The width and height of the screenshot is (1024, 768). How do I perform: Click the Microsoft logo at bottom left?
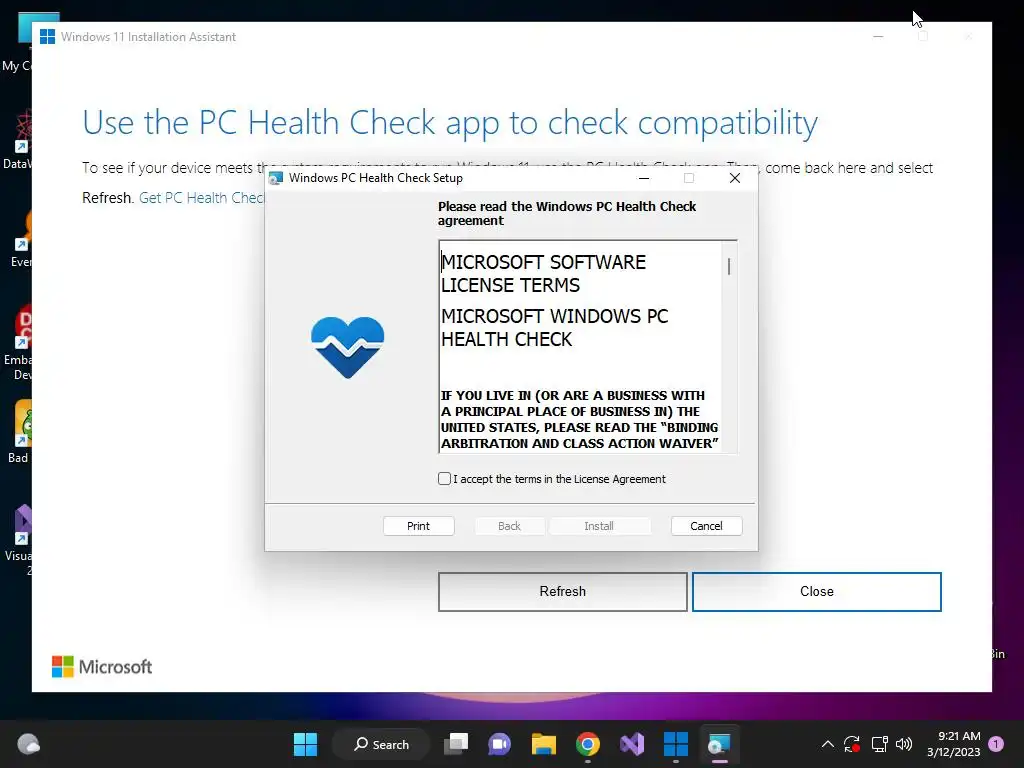pos(102,667)
